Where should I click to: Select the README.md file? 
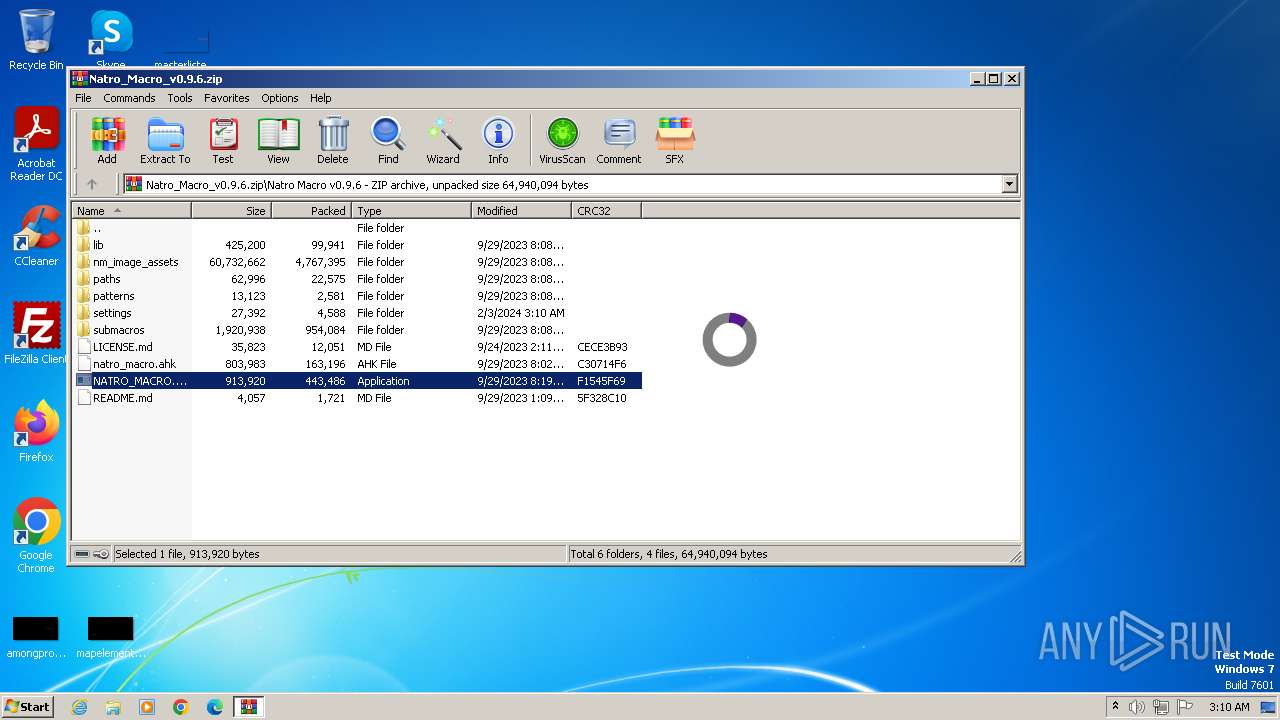[x=357, y=398]
